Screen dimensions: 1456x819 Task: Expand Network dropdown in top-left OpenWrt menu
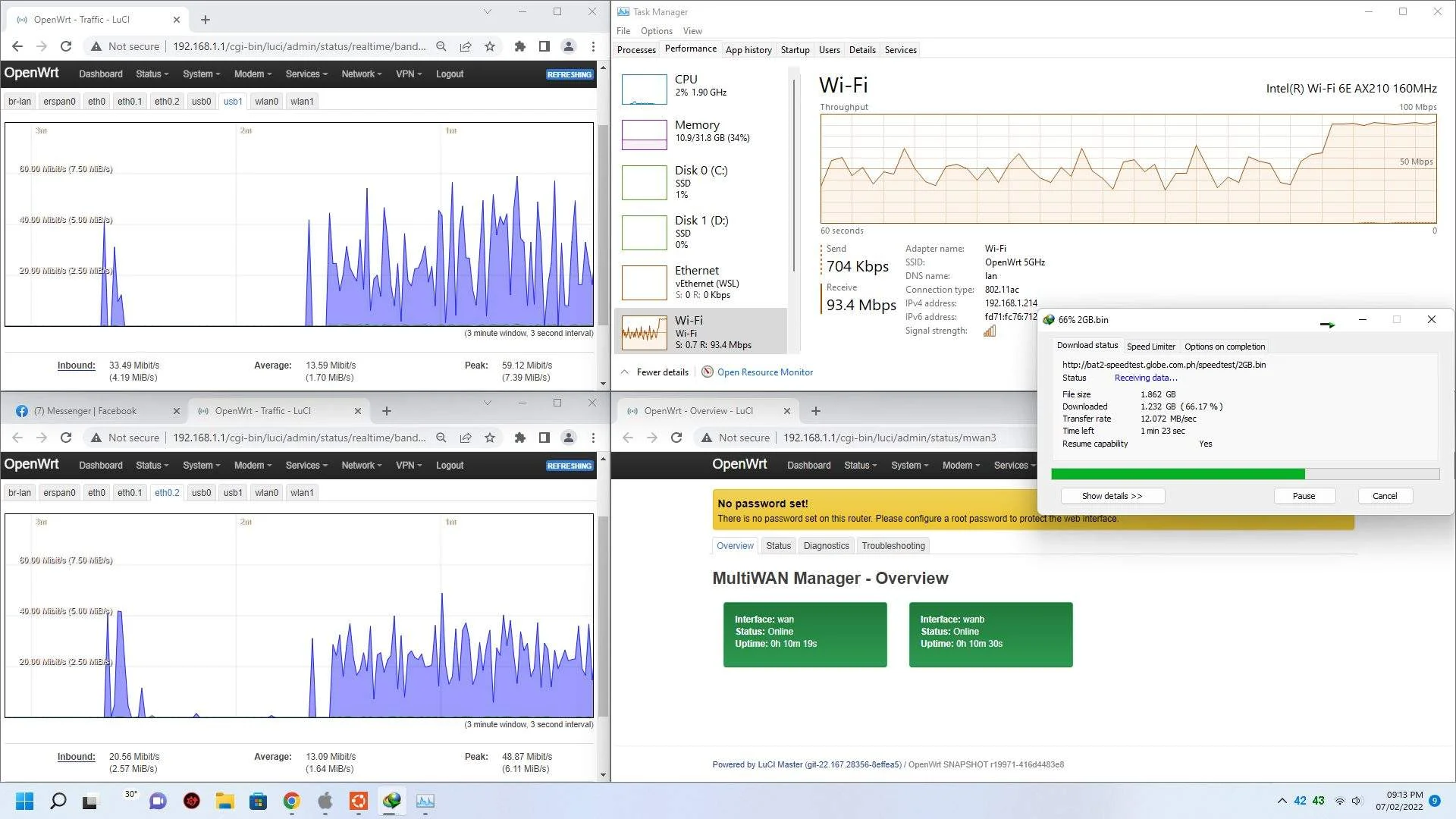(x=361, y=74)
